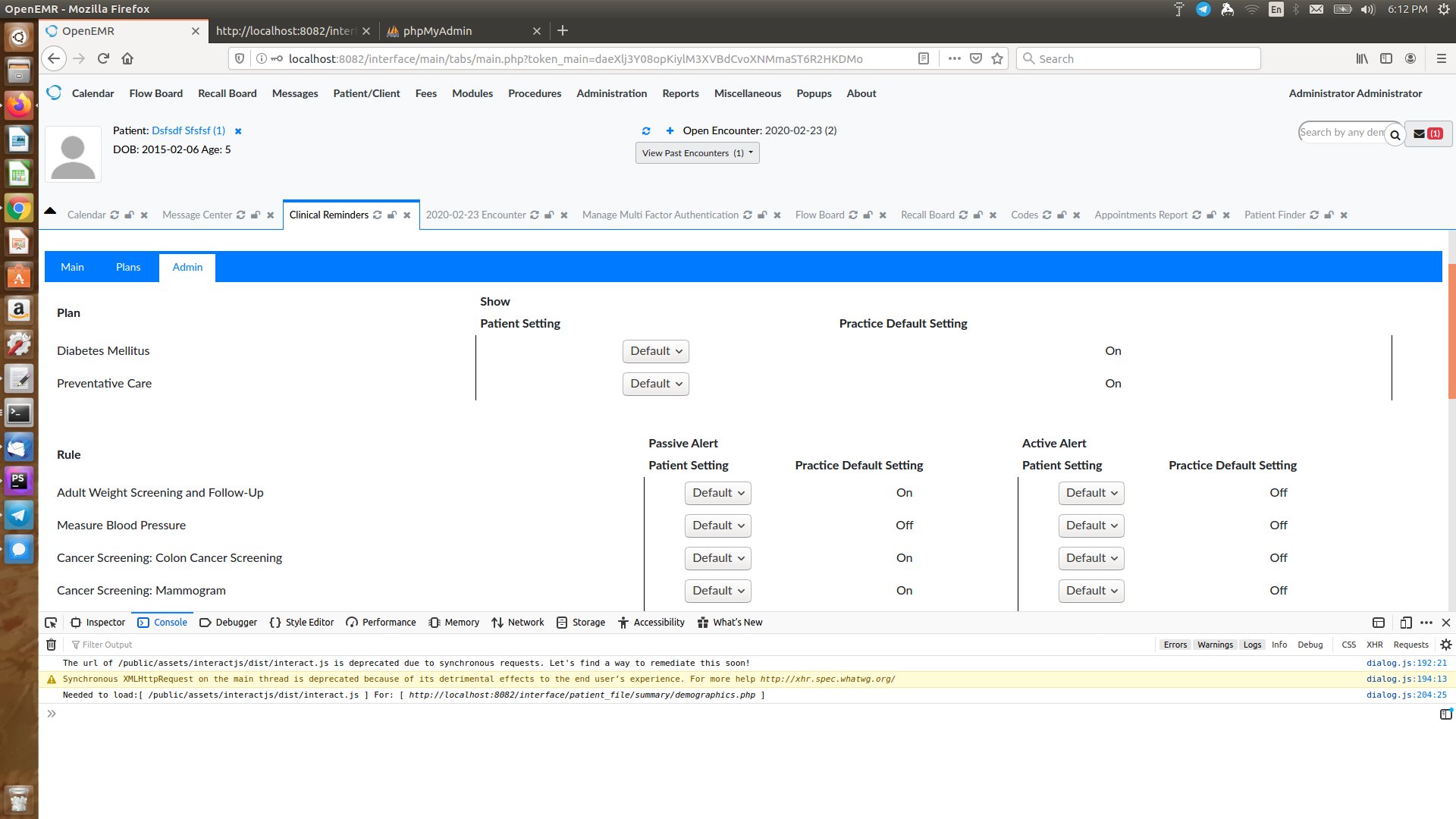
Task: Open the Administration menu
Action: (611, 93)
